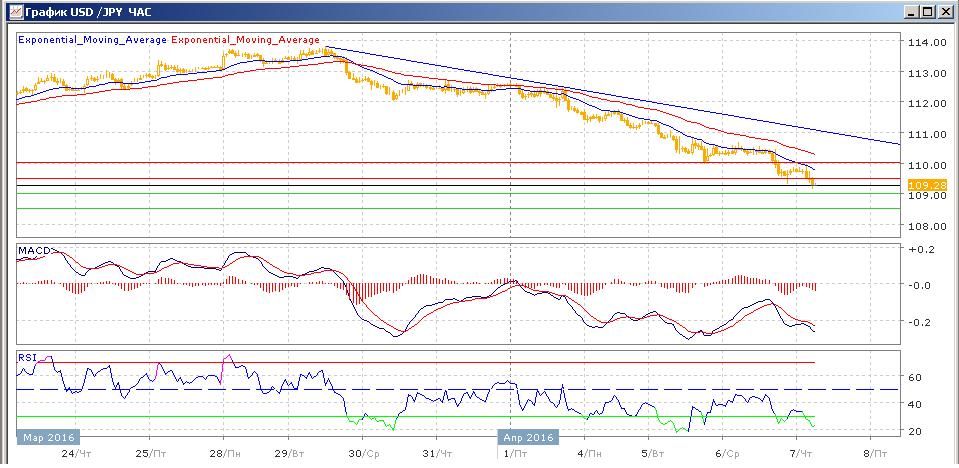Viewport: 959px width, 468px height.
Task: Click the Apr 2016 month marker
Action: (x=529, y=437)
